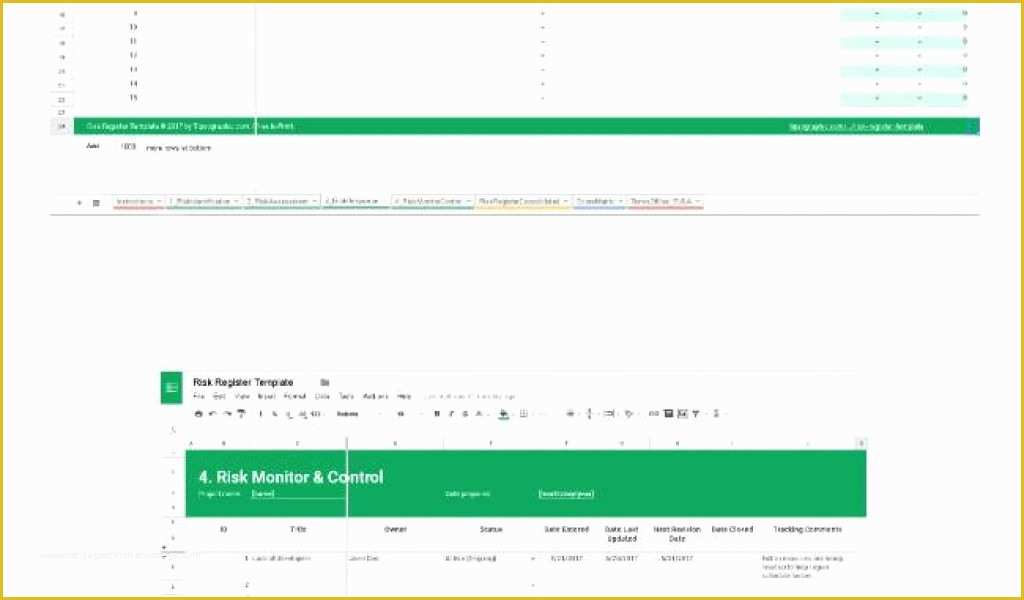The height and width of the screenshot is (600, 1024).
Task: Click the Insert comment icon
Action: [x=668, y=414]
